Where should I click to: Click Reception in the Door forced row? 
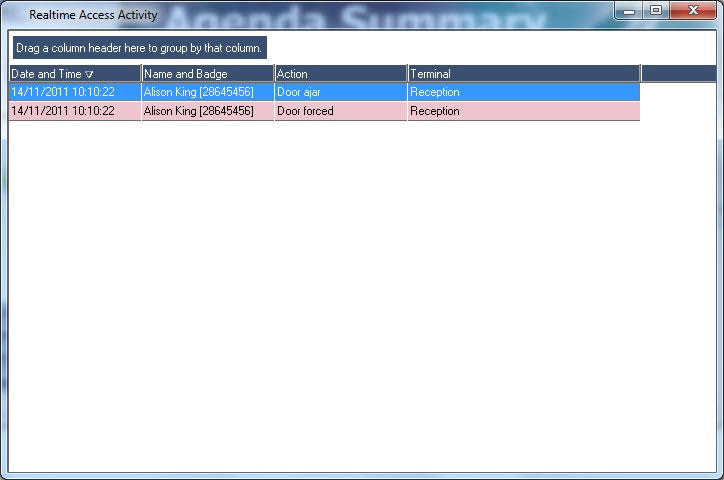click(435, 111)
